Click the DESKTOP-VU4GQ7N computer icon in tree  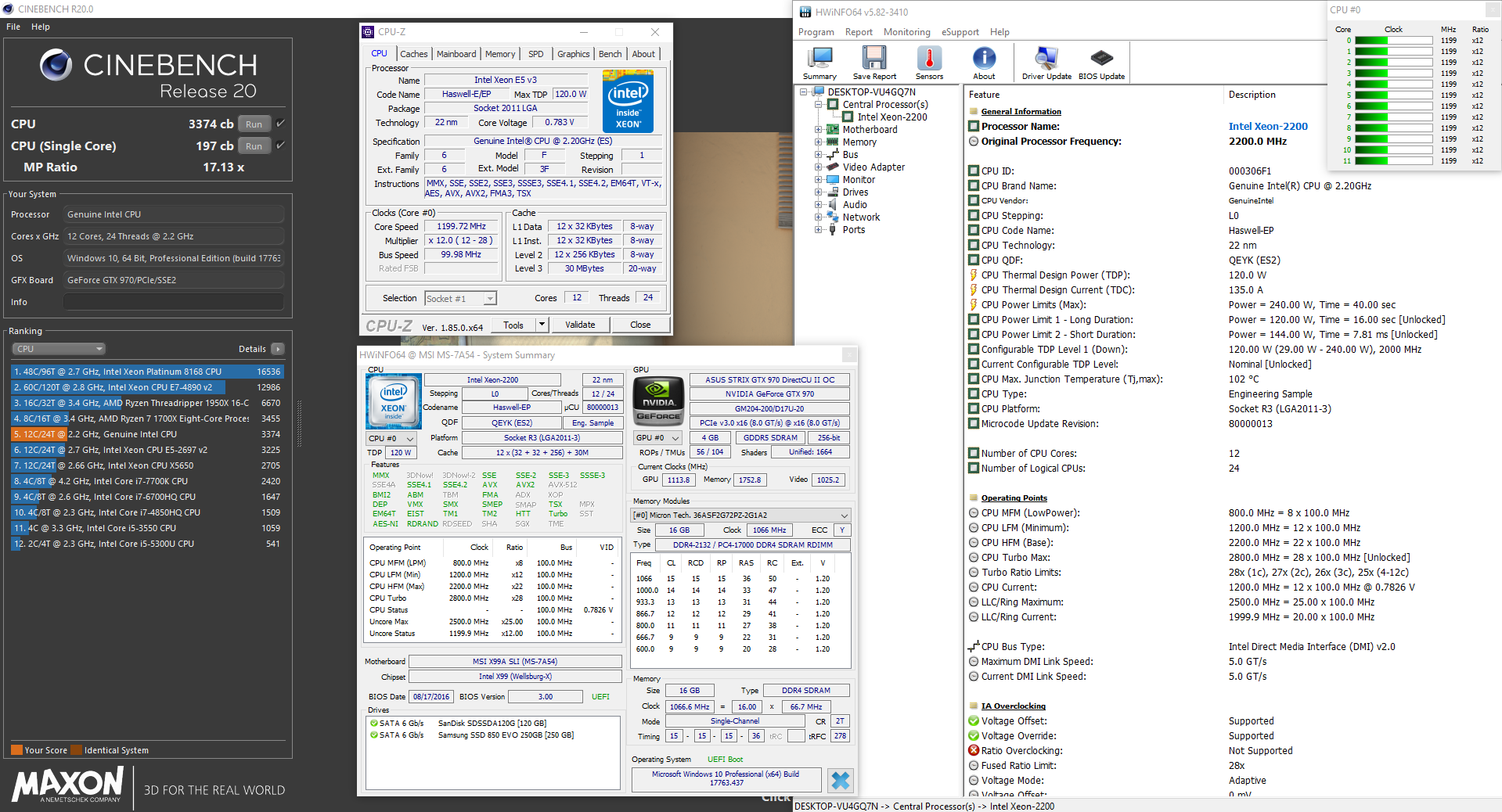coord(818,92)
